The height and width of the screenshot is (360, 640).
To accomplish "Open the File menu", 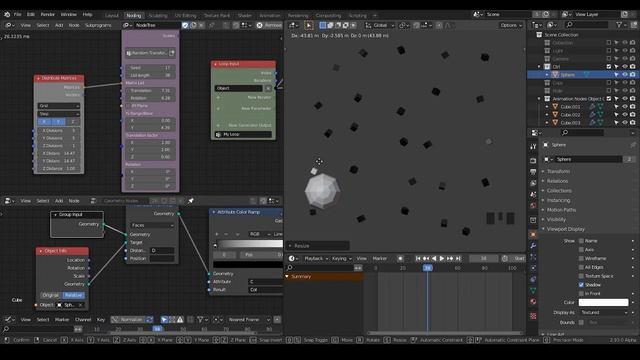I will pos(18,14).
